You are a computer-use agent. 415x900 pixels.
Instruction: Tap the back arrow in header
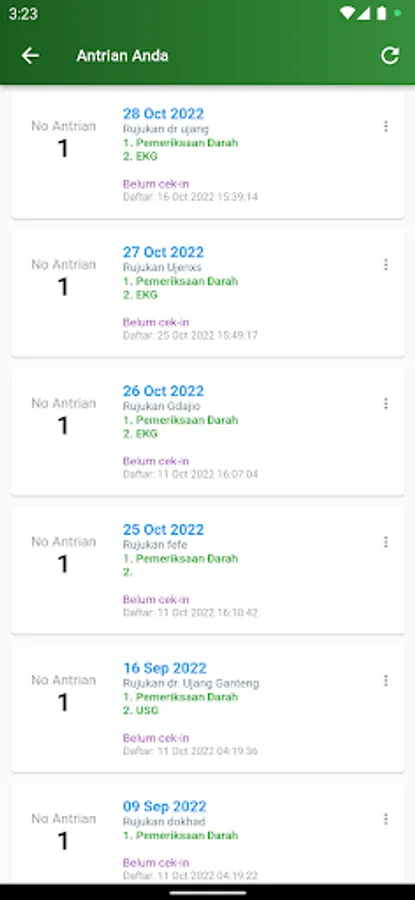[x=30, y=56]
